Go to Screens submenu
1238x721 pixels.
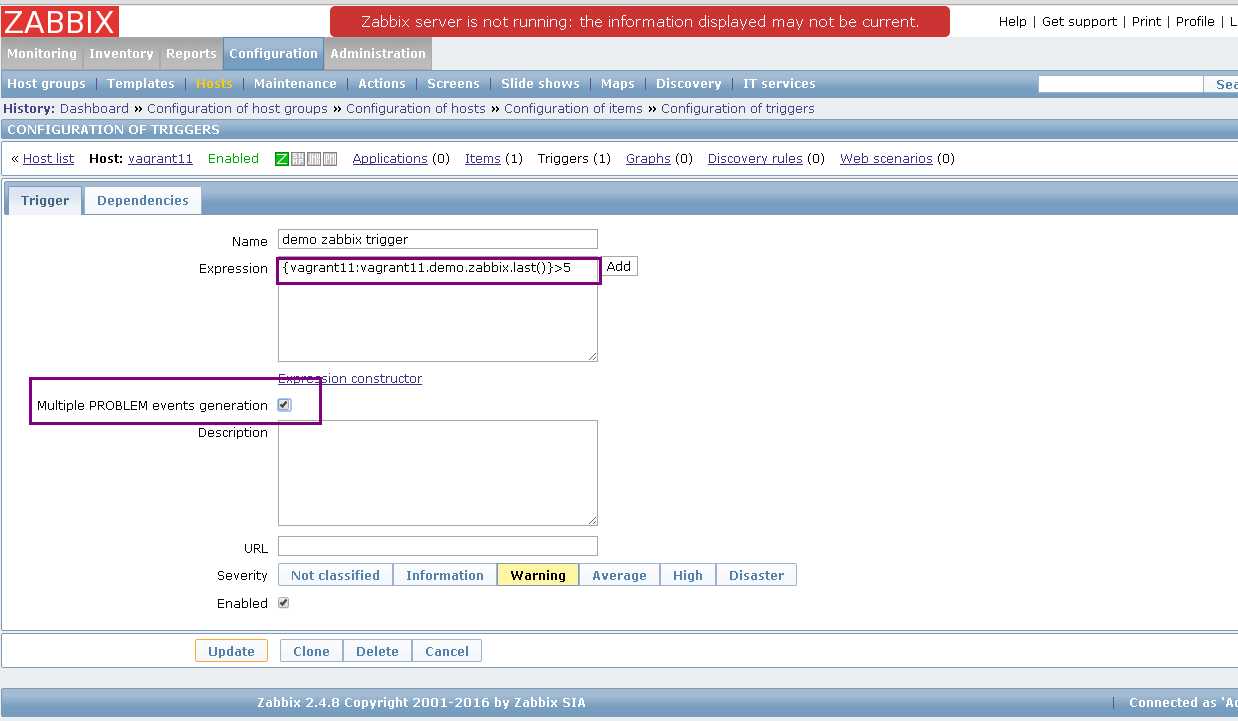453,84
